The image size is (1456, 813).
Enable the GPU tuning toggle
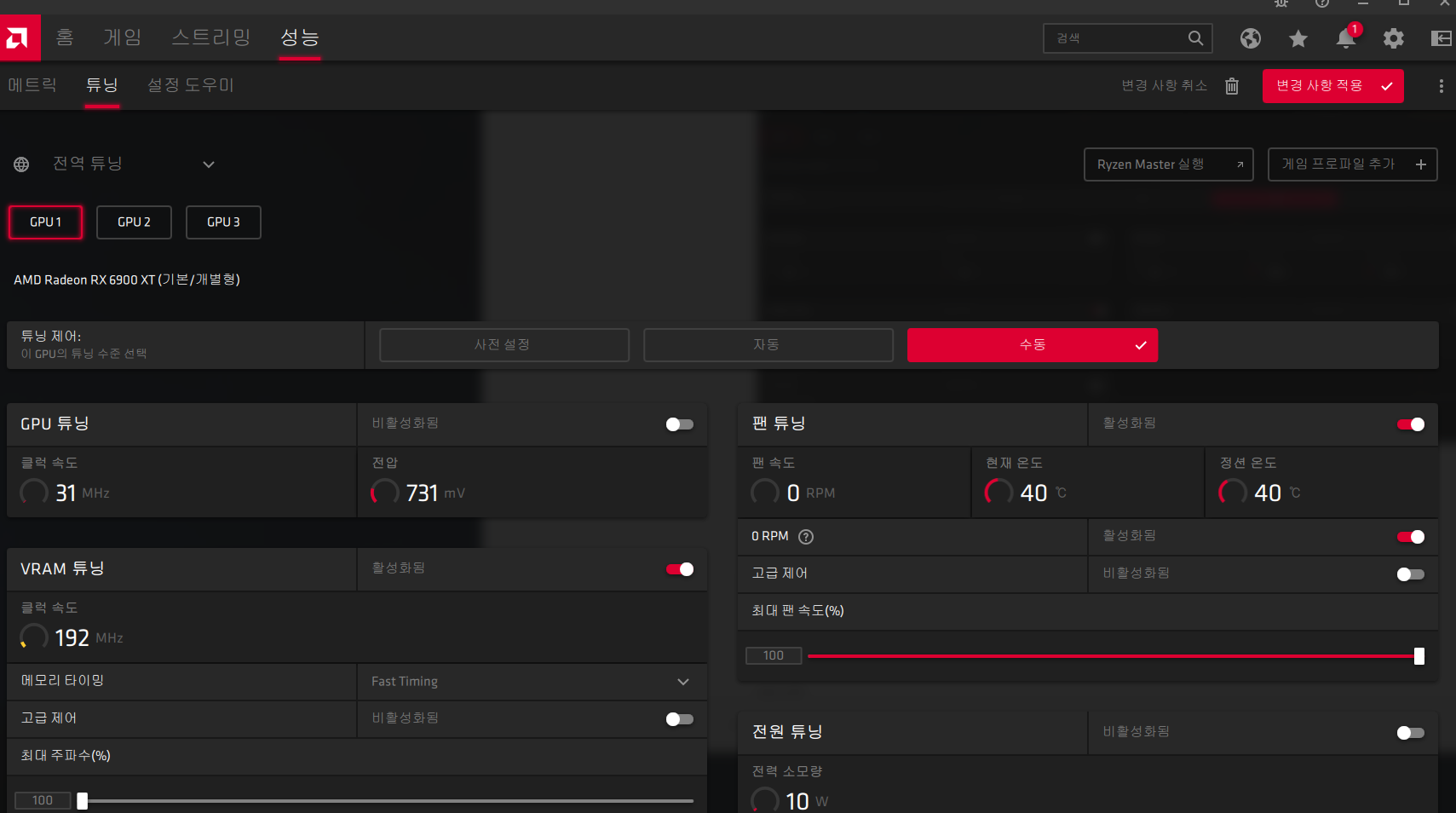[679, 424]
